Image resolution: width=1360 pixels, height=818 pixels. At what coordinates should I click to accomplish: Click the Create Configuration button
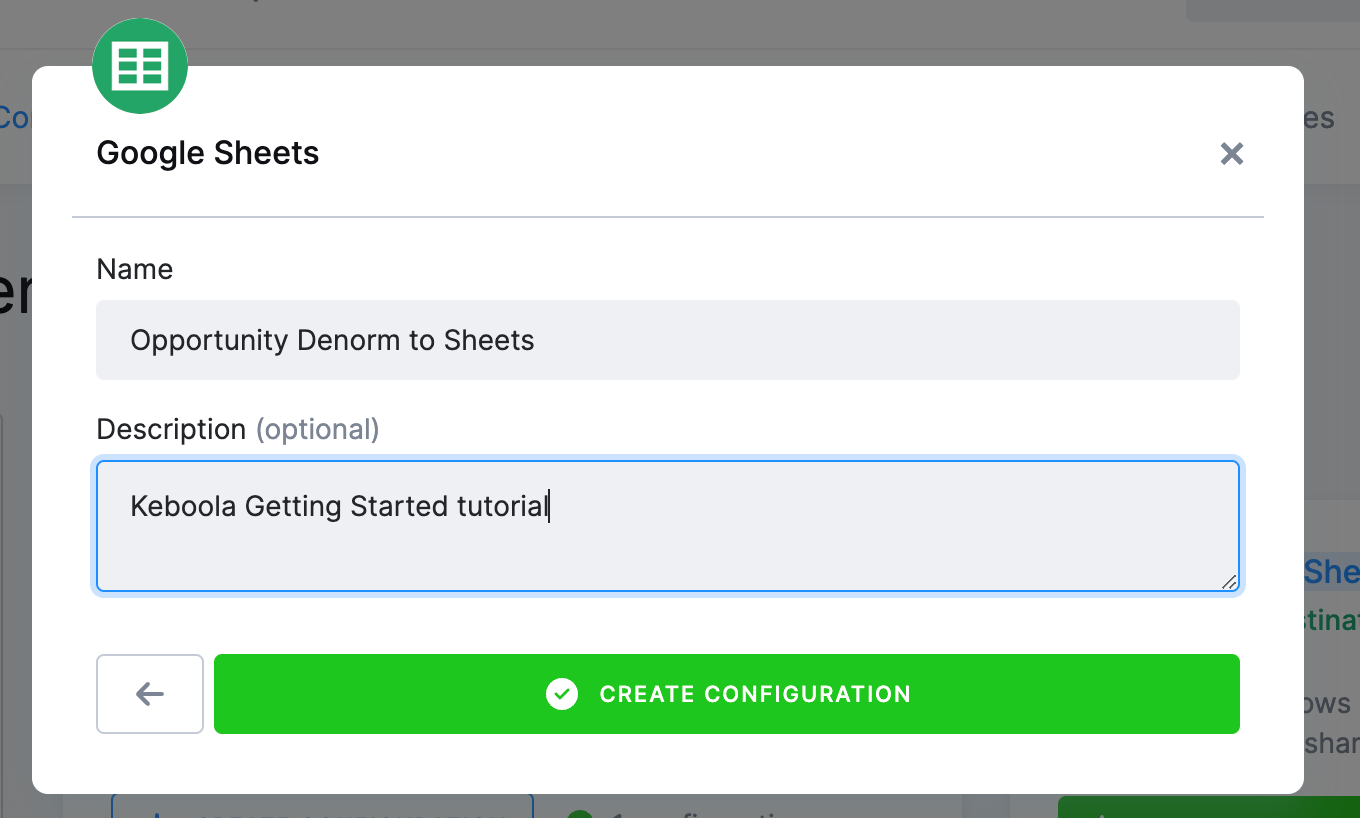tap(727, 694)
